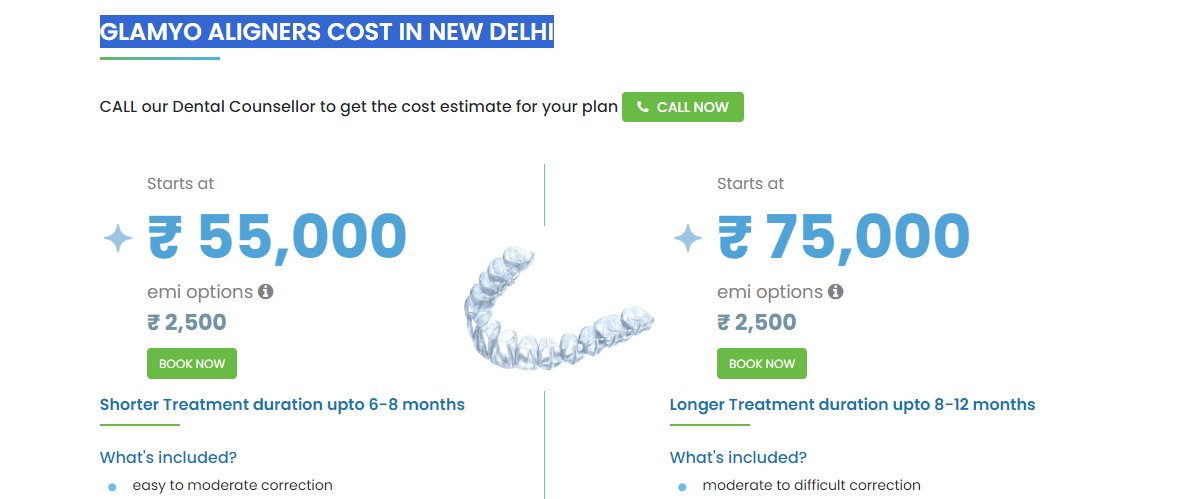Select the Glamyo Aligners Cost heading text
The width and height of the screenshot is (1179, 499).
(x=327, y=32)
